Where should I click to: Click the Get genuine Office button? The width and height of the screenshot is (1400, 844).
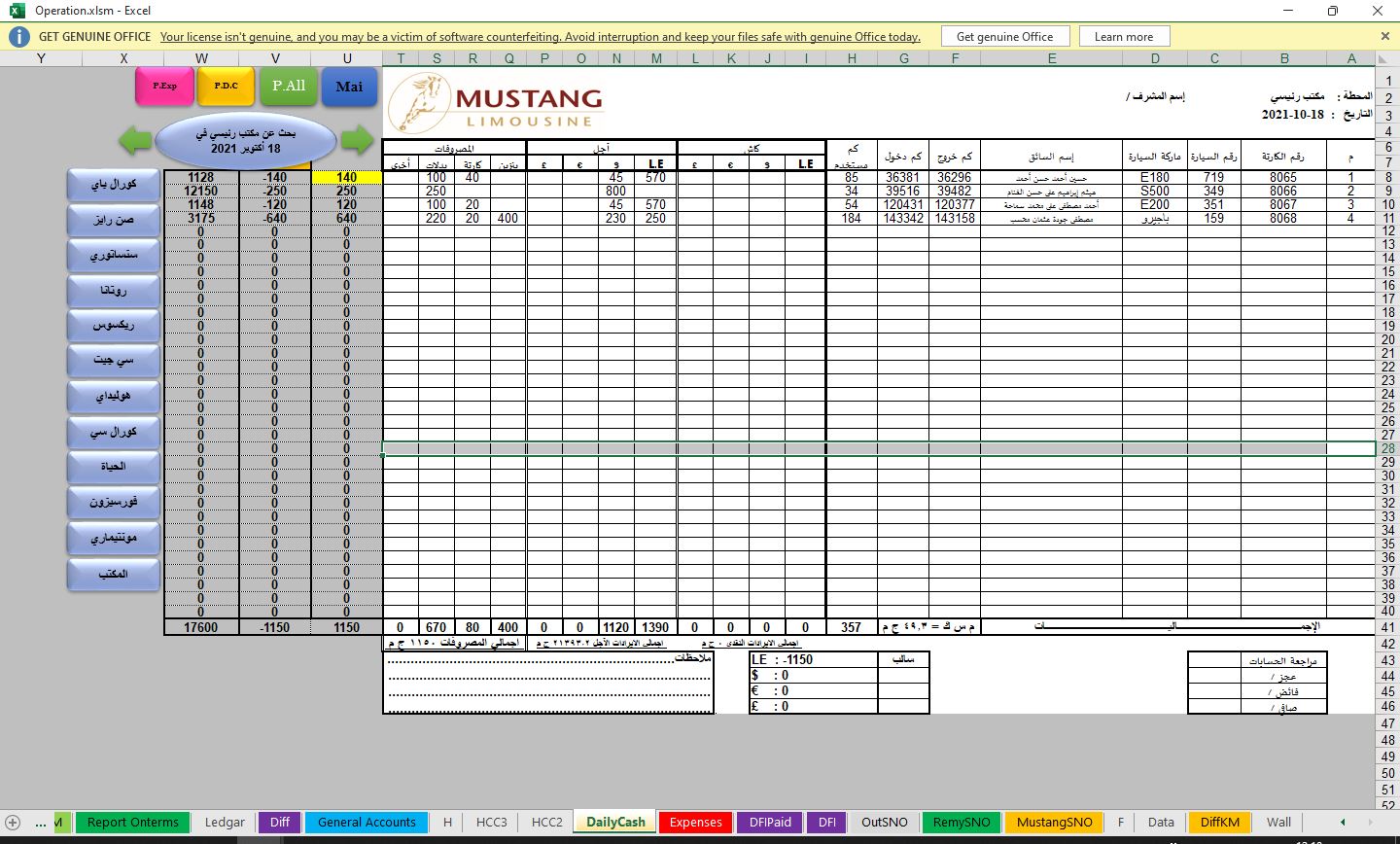pos(1004,37)
